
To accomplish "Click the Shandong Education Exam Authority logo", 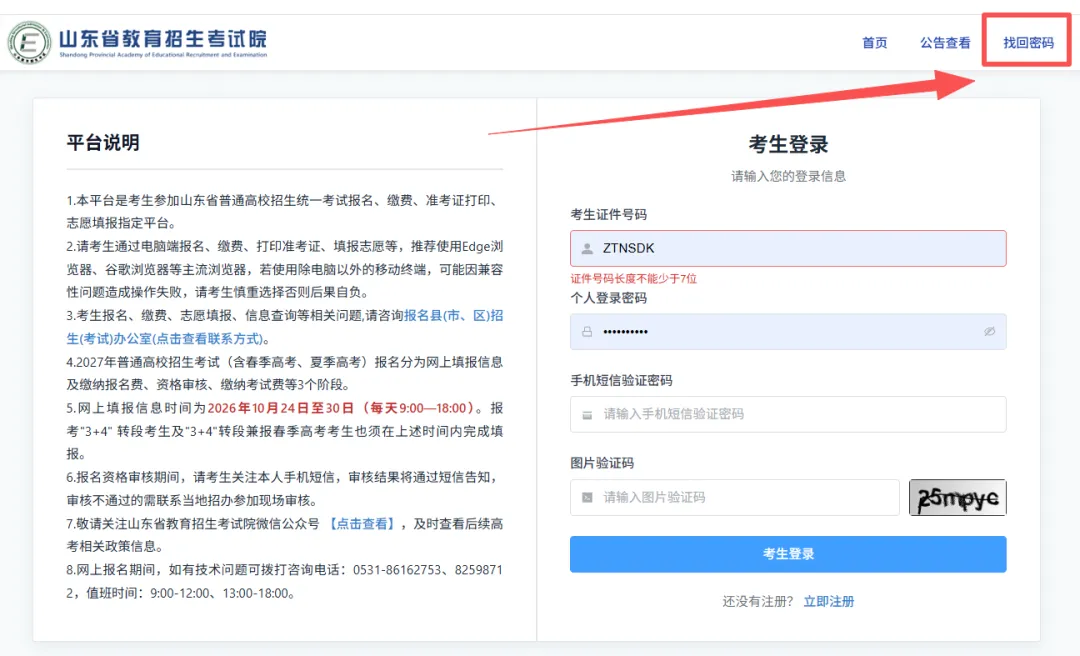I will (29, 43).
